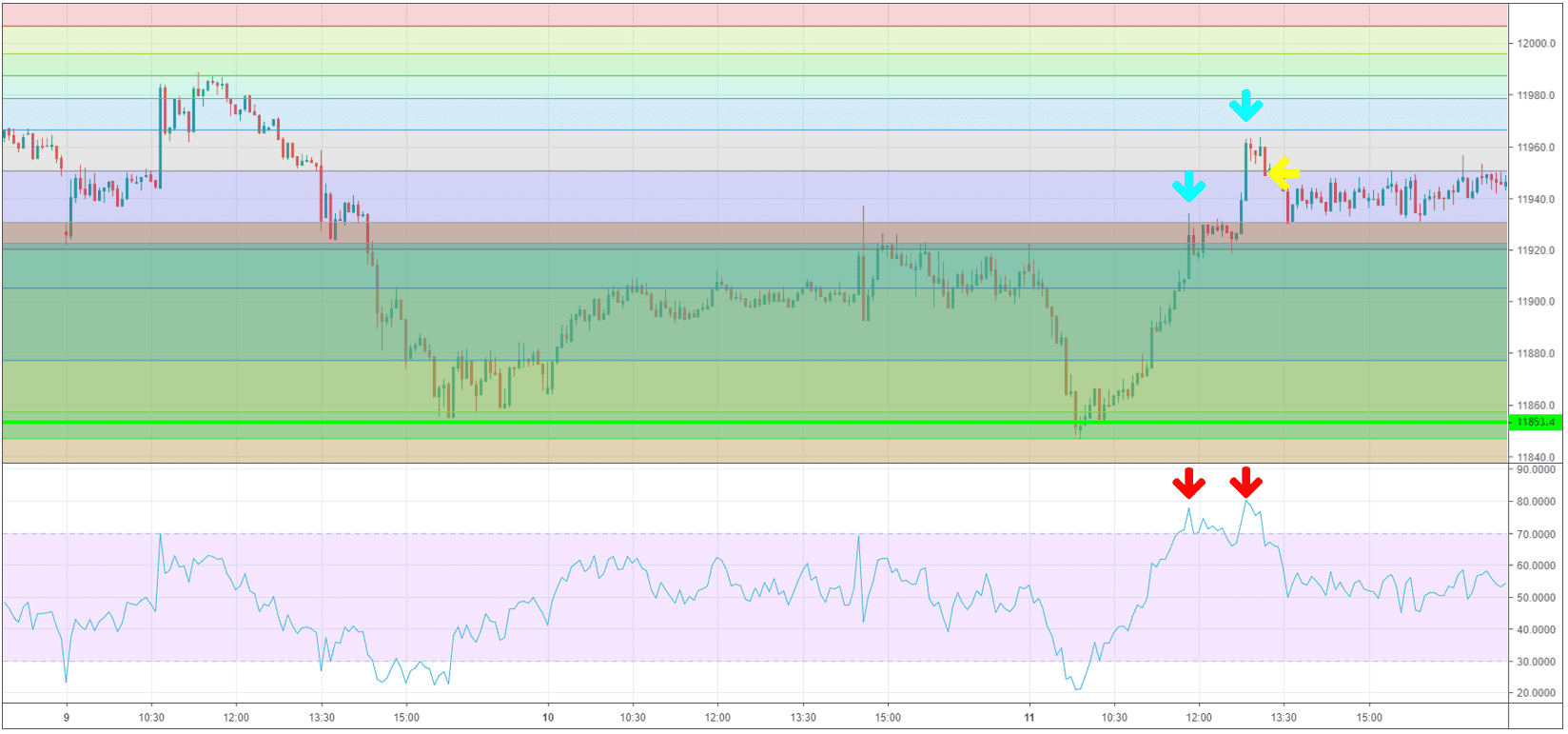The width and height of the screenshot is (1568, 734).
Task: Click the date label 11 on time axis
Action: (1029, 717)
